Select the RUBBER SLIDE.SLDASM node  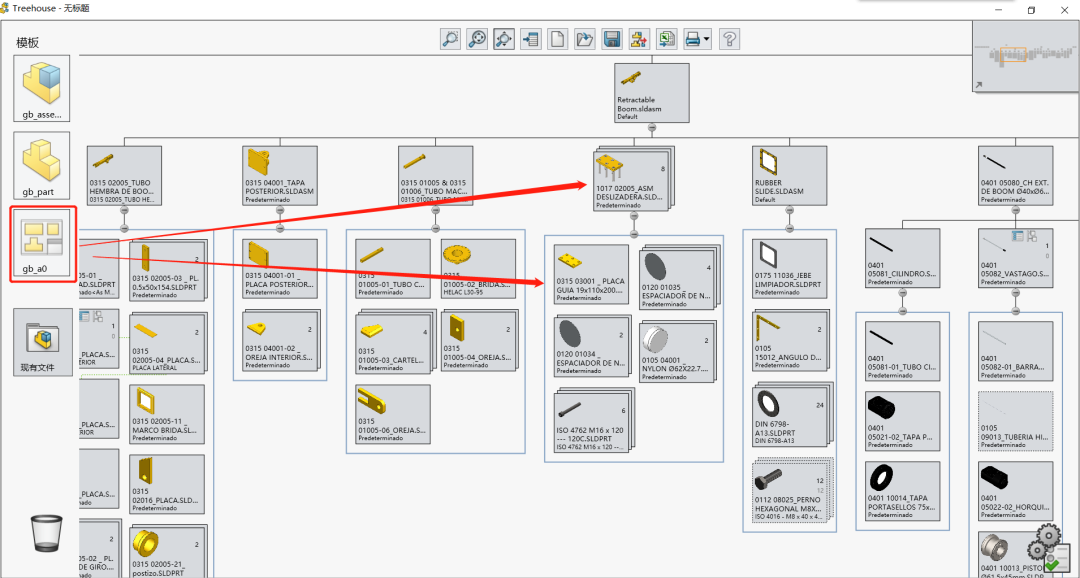pyautogui.click(x=789, y=175)
